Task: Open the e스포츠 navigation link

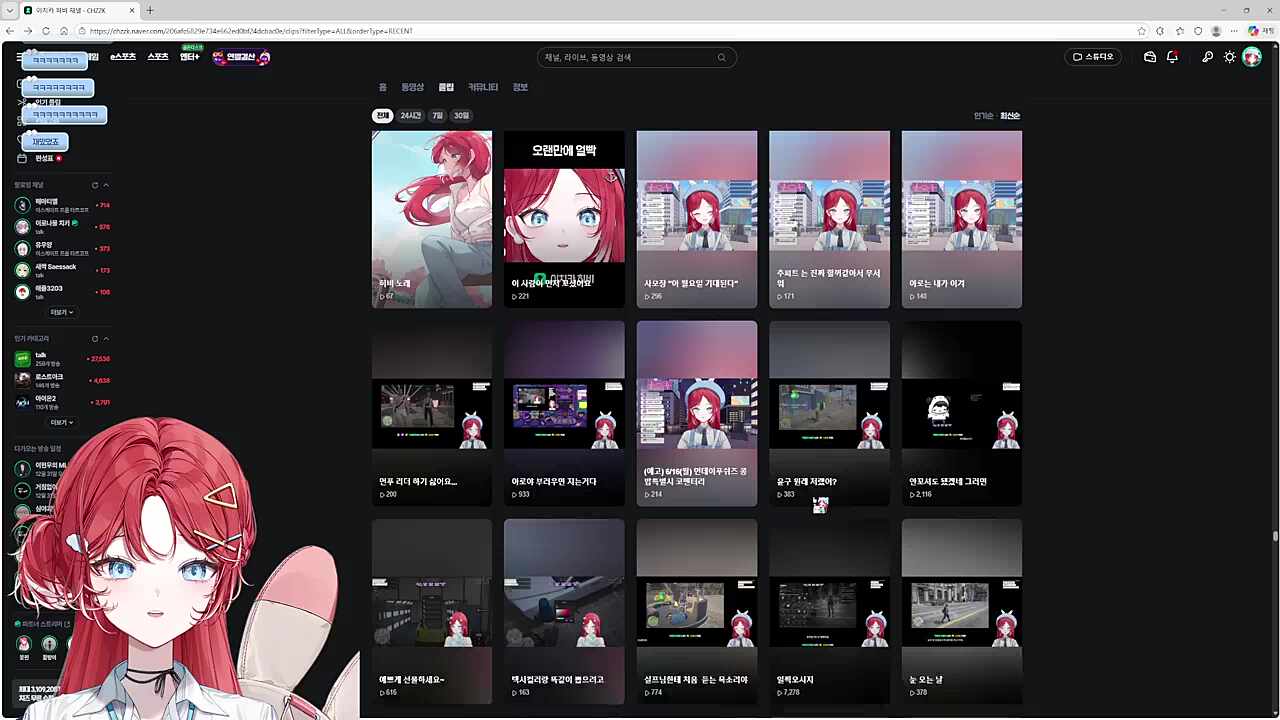Action: tap(123, 57)
